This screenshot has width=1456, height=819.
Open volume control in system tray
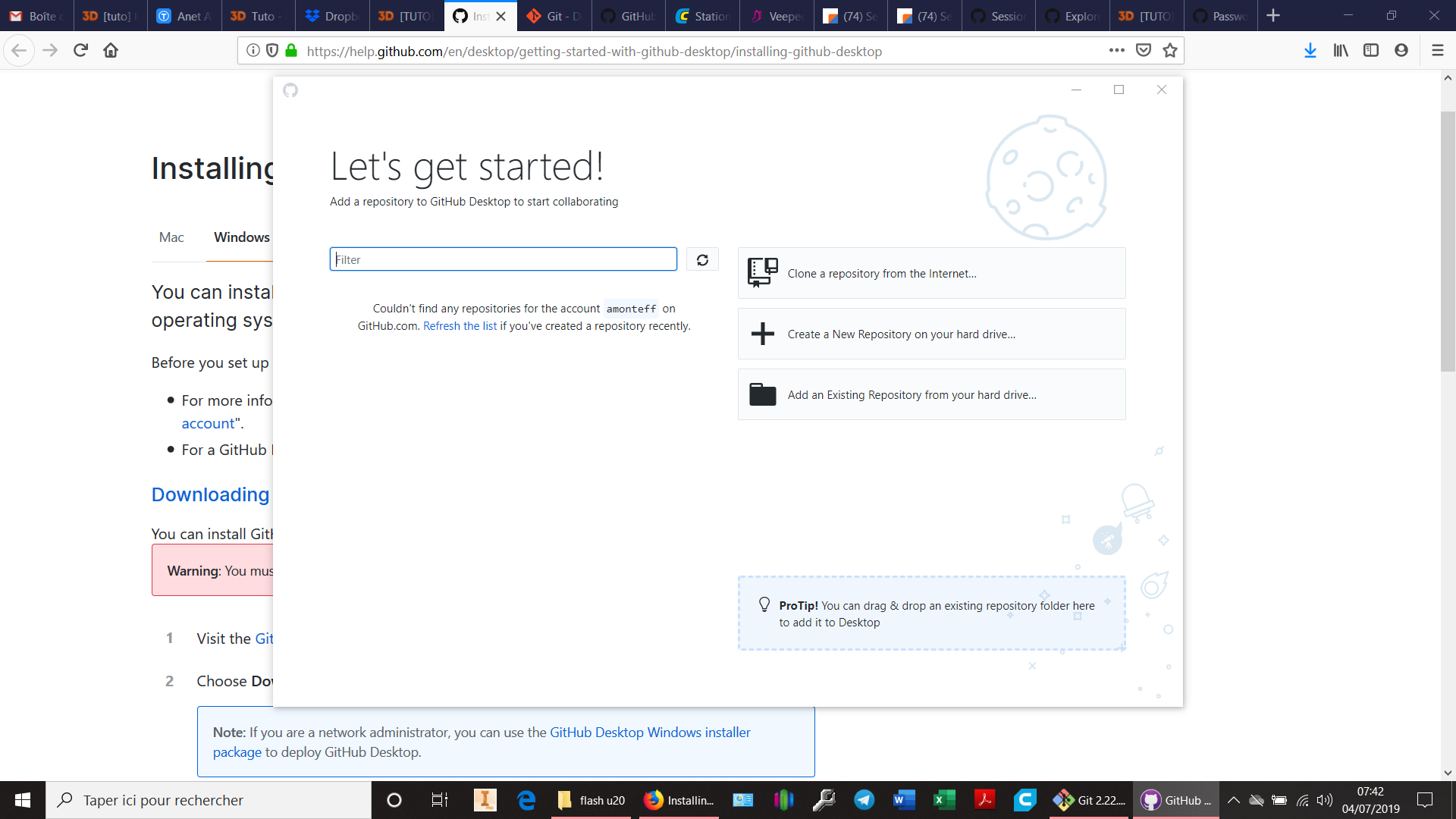pos(1325,800)
